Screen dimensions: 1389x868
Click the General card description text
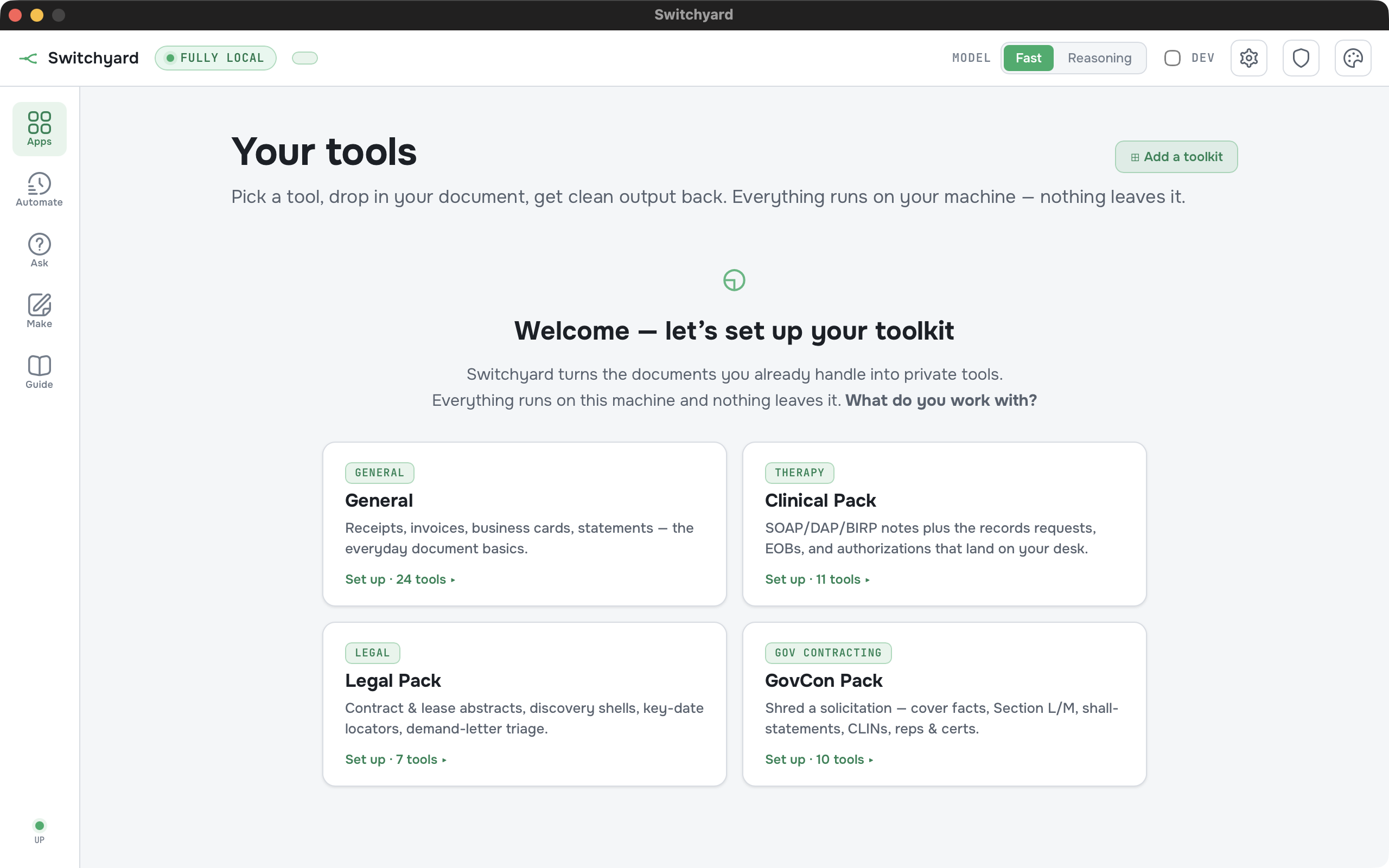(x=519, y=539)
